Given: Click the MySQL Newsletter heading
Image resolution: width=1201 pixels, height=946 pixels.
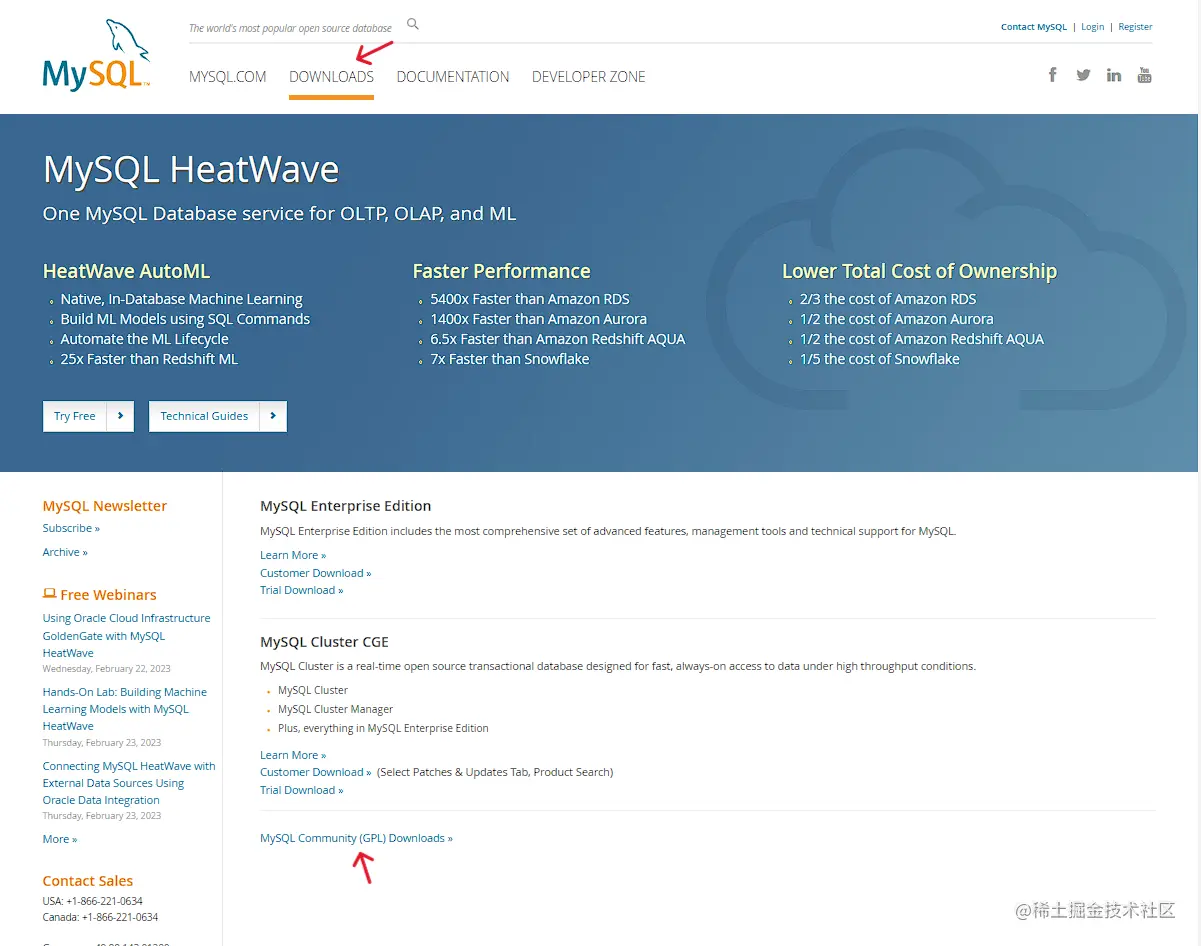Looking at the screenshot, I should [105, 506].
